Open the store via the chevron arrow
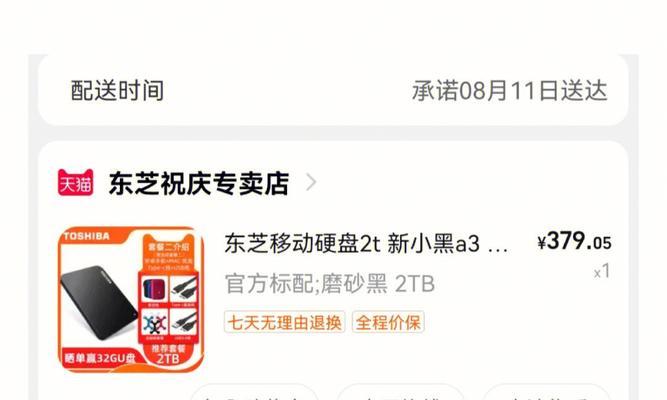This screenshot has height=400, width=667. point(311,183)
